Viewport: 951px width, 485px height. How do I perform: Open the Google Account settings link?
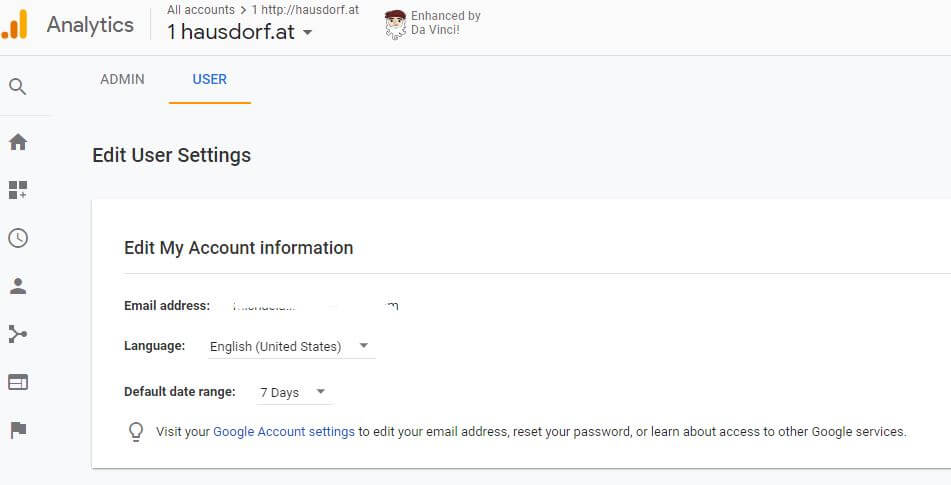(x=284, y=432)
